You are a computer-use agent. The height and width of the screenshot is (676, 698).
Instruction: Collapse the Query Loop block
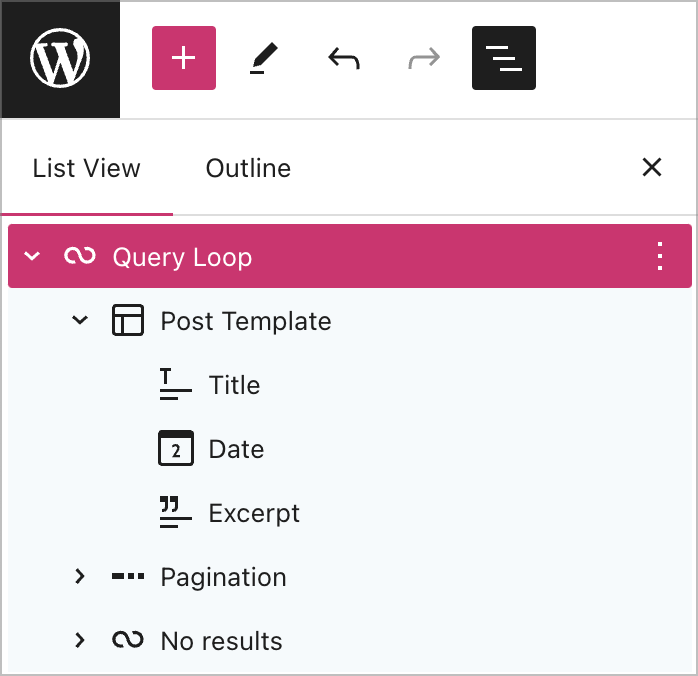(32, 257)
